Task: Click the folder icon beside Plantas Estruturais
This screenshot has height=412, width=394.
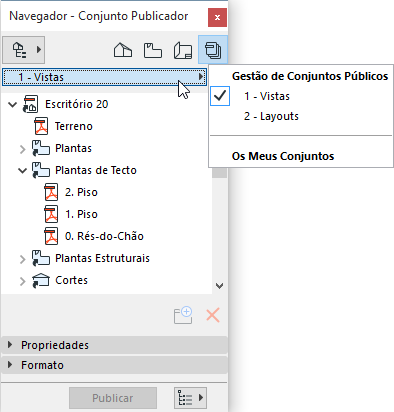Action: click(x=41, y=258)
